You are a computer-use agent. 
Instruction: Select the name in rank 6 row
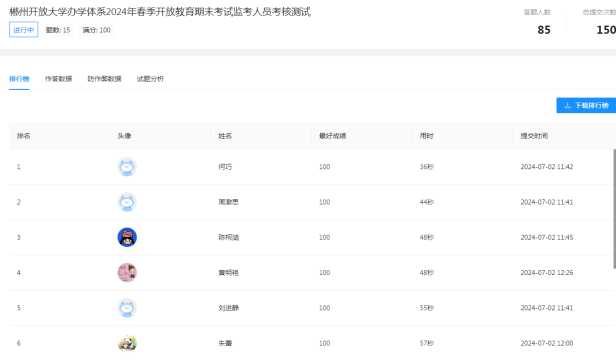[225, 343]
